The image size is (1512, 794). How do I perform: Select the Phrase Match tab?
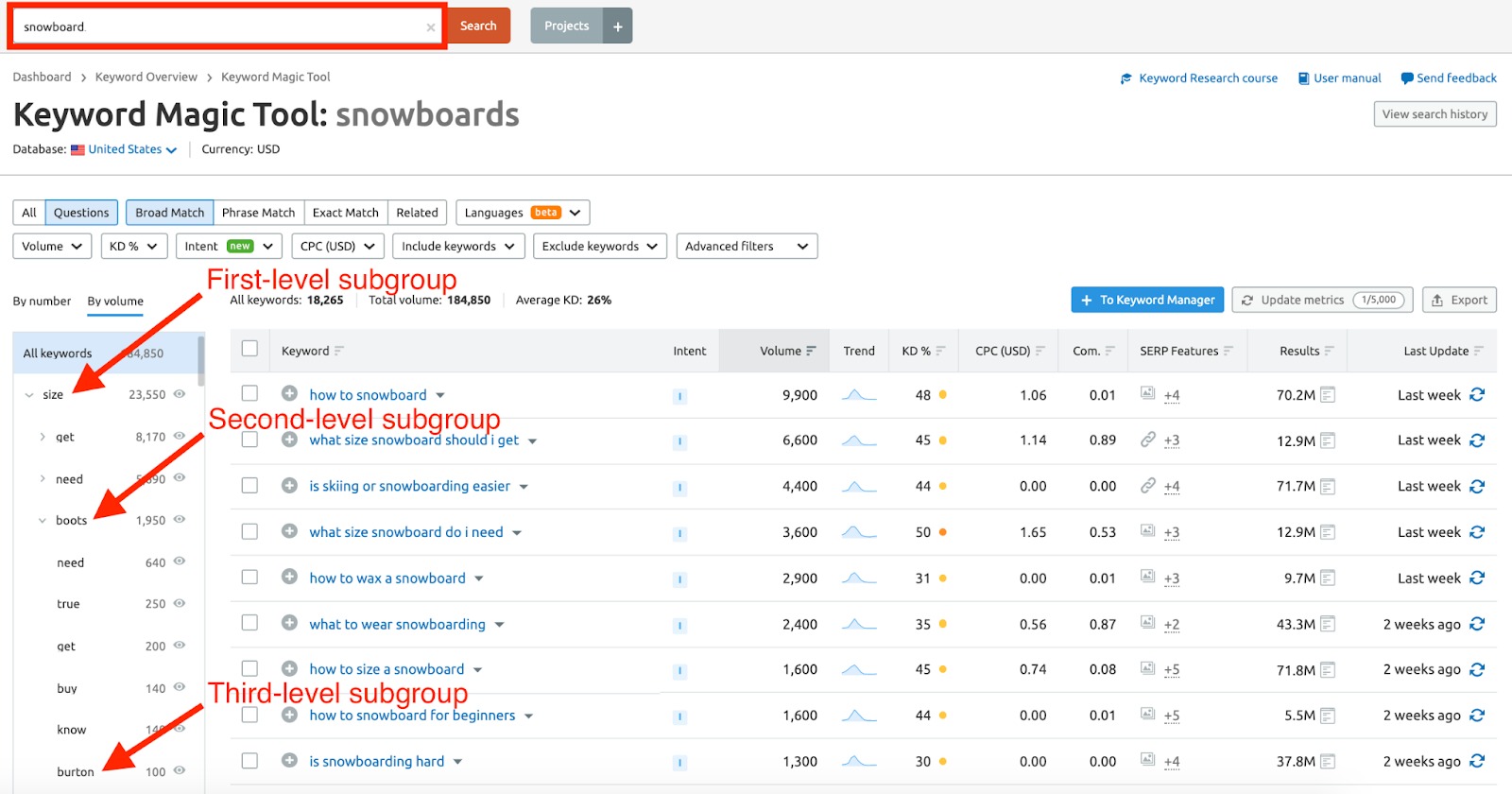coord(258,213)
